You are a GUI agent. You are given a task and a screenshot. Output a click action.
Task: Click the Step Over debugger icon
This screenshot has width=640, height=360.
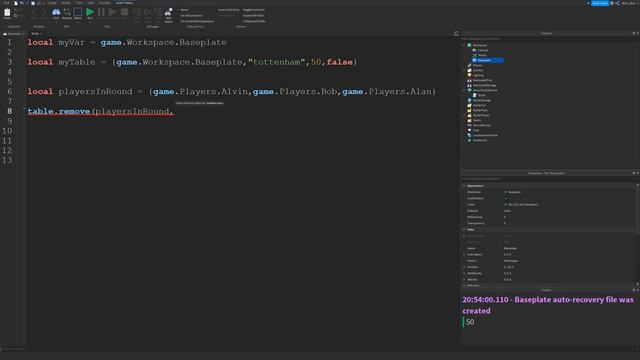(x=147, y=14)
